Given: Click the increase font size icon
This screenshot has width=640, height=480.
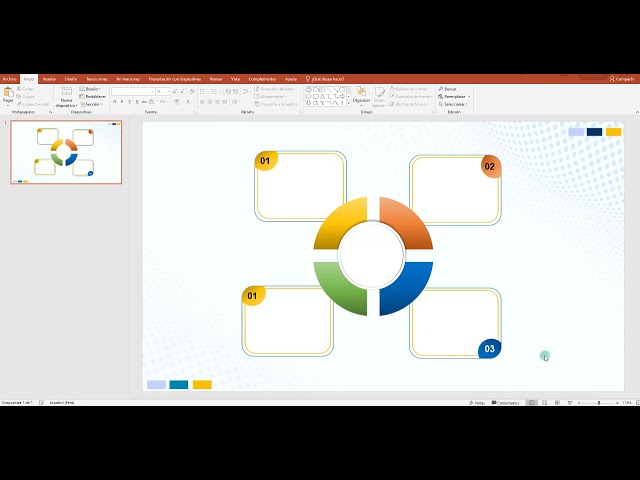Looking at the screenshot, I should [175, 91].
